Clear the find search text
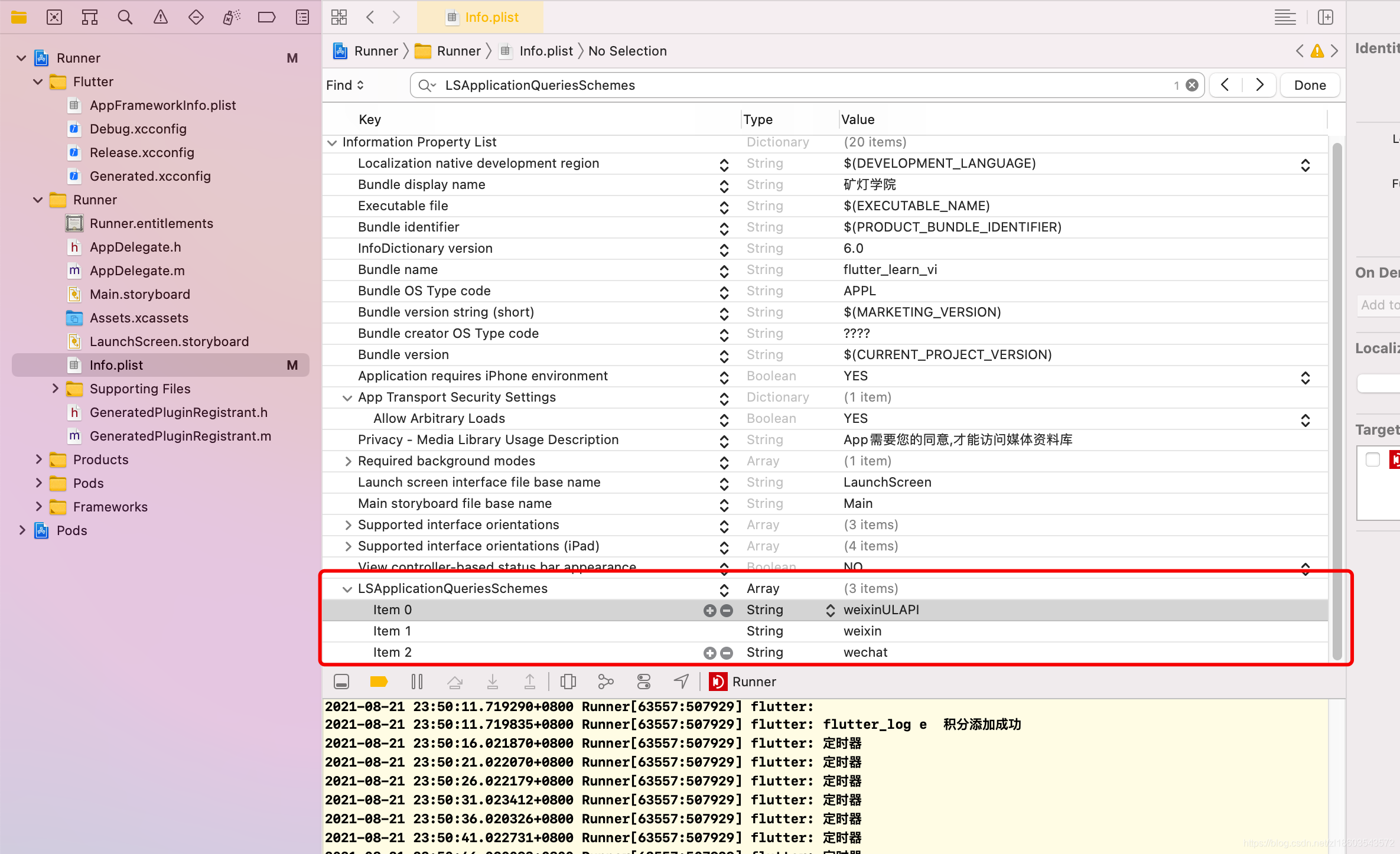Image resolution: width=1400 pixels, height=854 pixels. coord(1192,85)
